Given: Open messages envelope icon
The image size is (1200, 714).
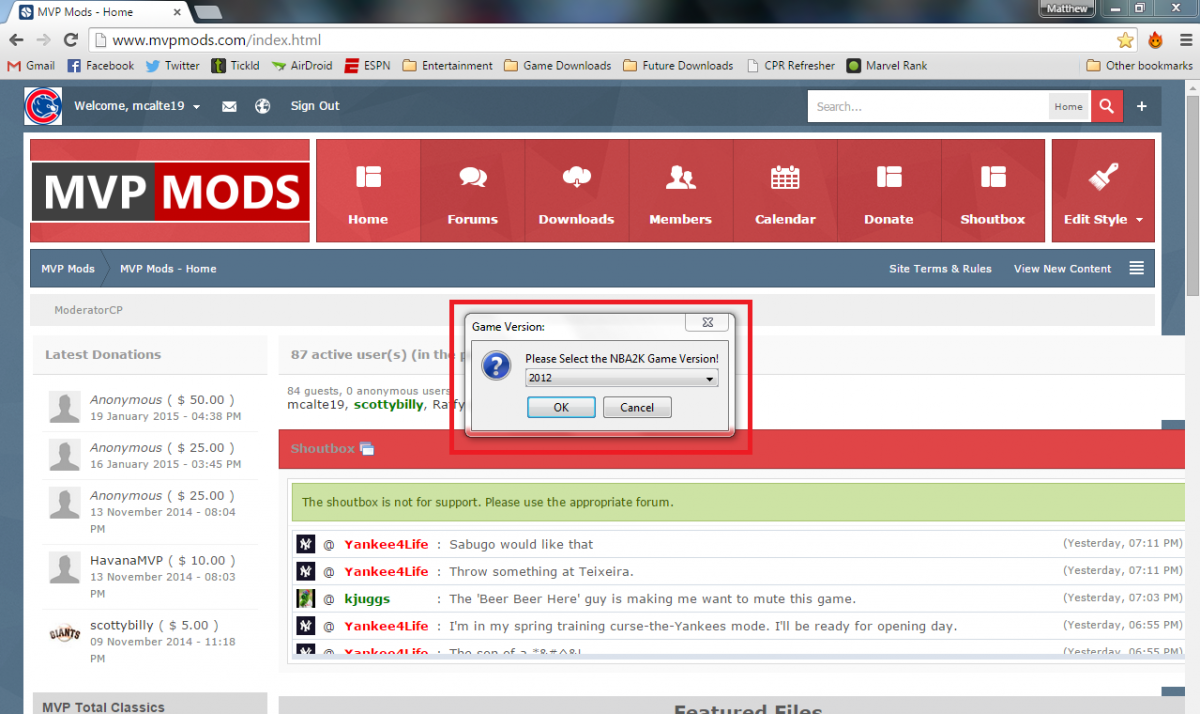Looking at the screenshot, I should pos(229,106).
